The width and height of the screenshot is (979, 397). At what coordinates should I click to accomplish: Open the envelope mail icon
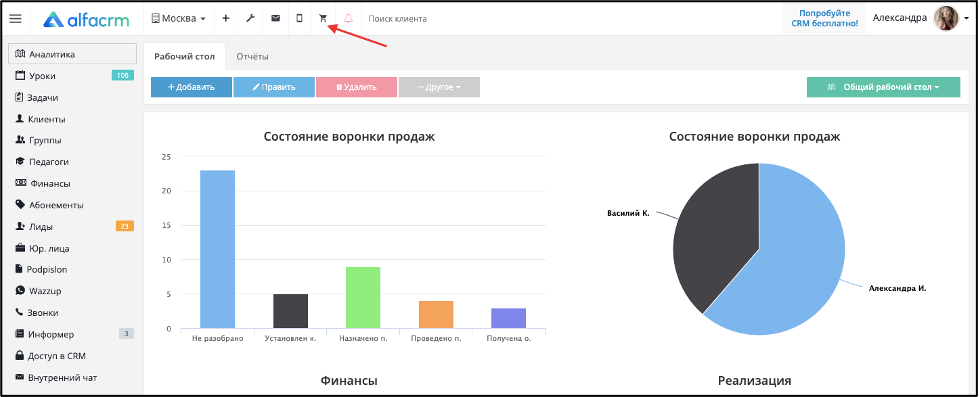pos(275,19)
